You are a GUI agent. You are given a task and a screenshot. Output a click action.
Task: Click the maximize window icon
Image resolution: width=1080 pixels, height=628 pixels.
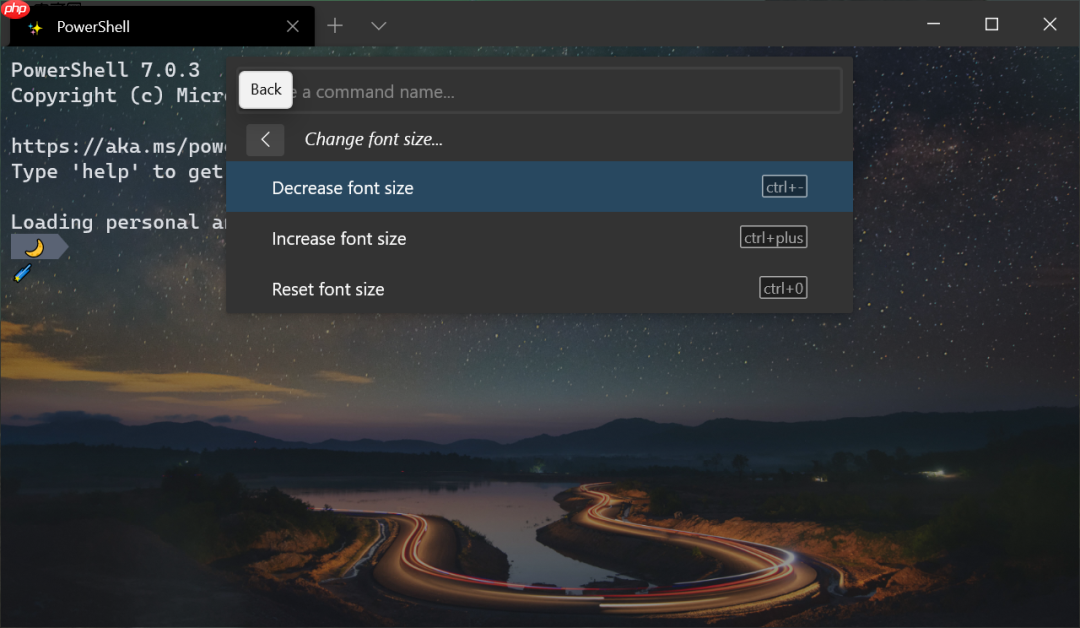pyautogui.click(x=991, y=24)
